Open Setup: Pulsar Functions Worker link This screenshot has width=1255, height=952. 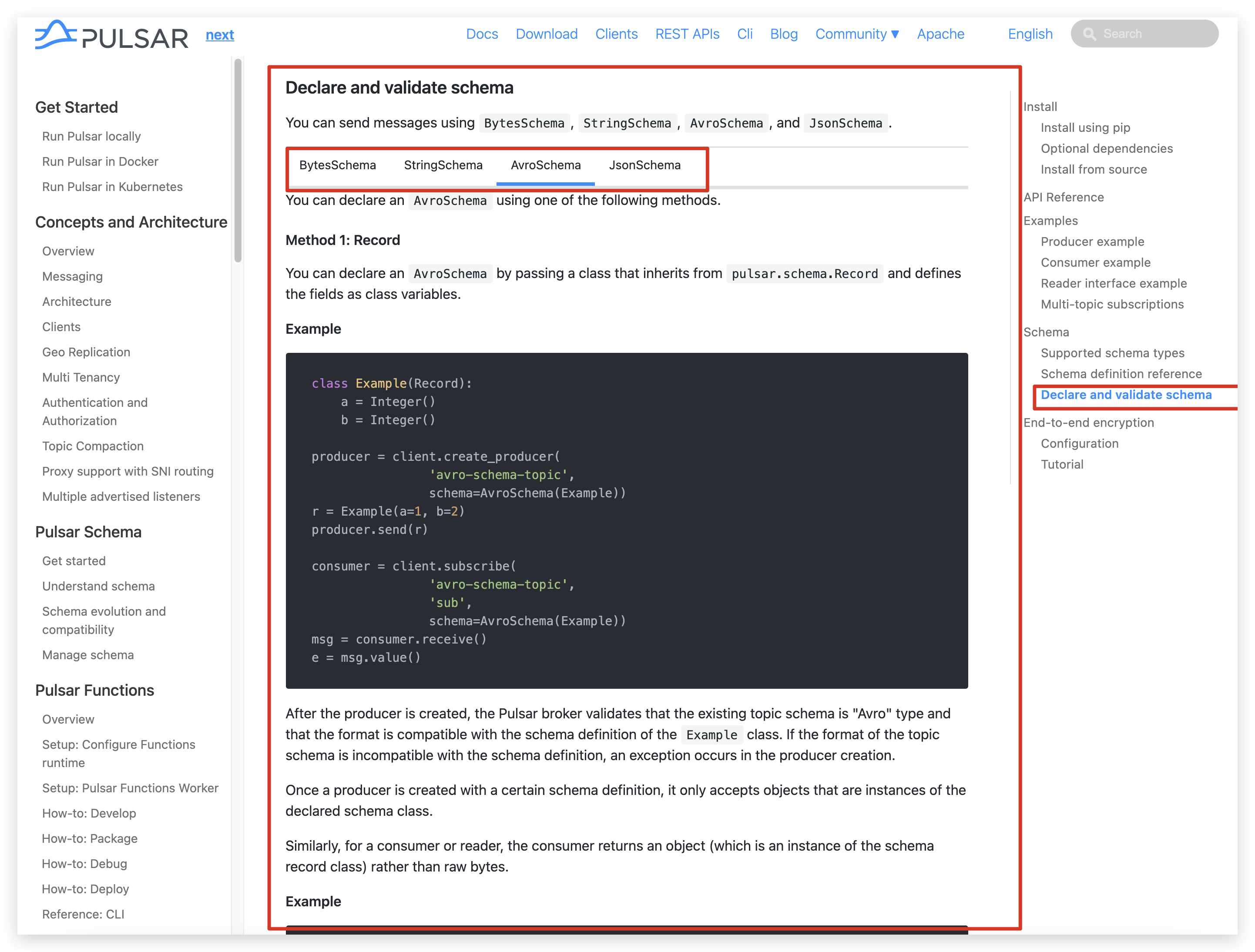(130, 788)
